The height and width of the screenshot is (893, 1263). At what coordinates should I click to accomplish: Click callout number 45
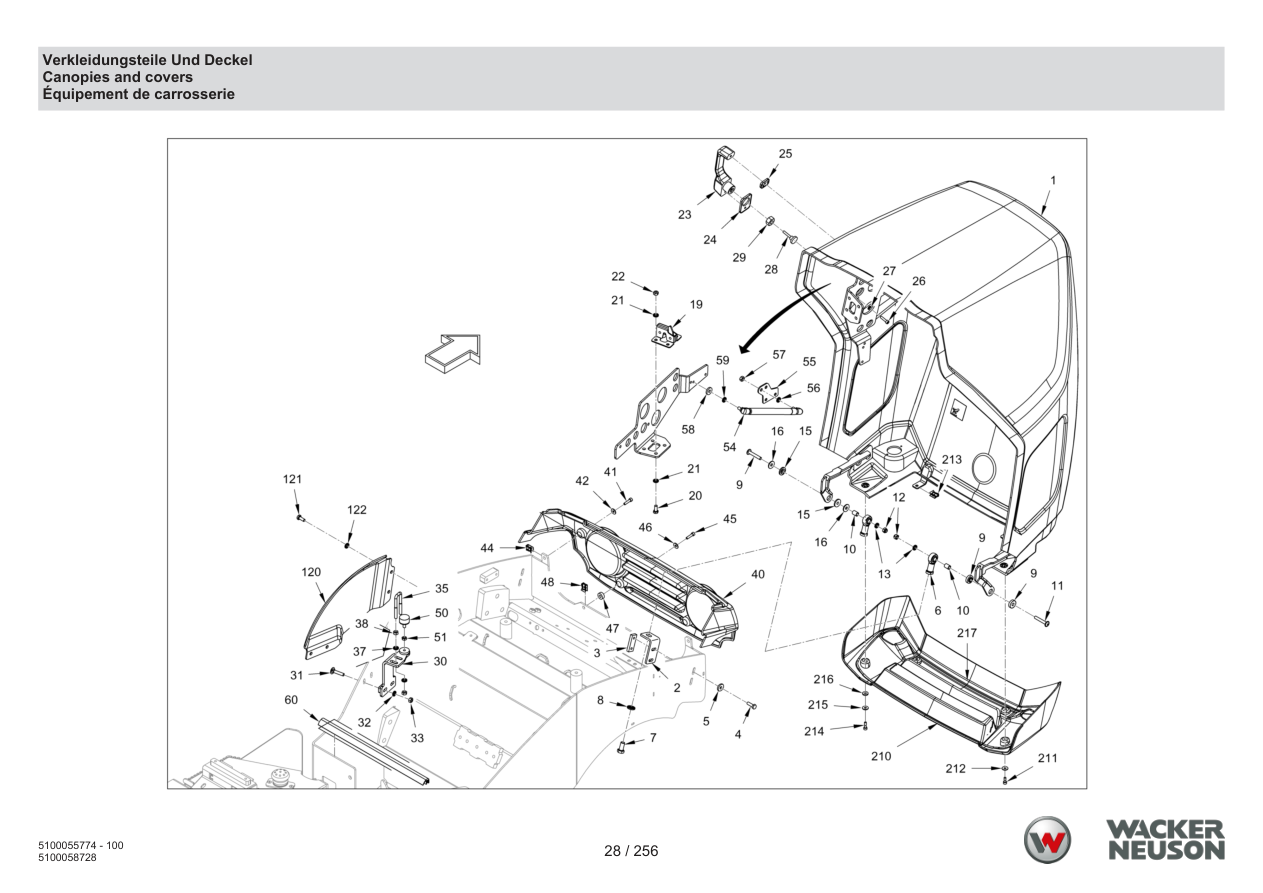[x=730, y=519]
